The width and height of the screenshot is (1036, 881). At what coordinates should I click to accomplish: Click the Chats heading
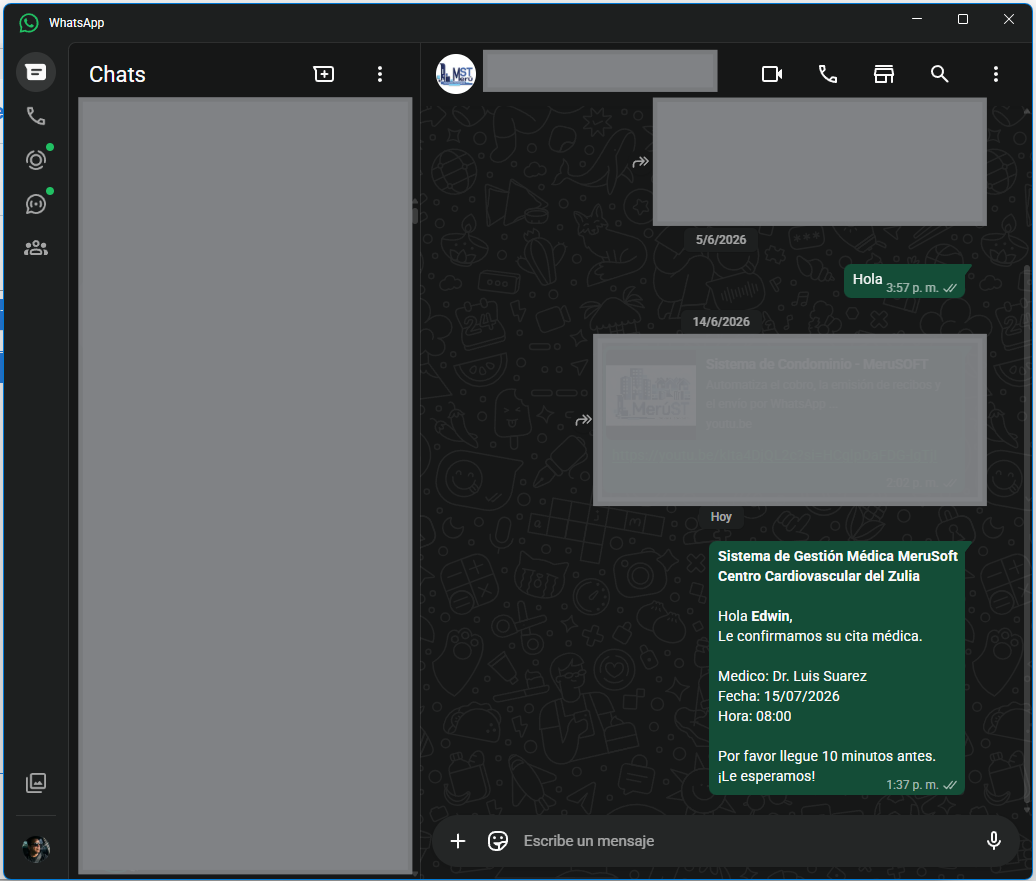click(x=117, y=74)
